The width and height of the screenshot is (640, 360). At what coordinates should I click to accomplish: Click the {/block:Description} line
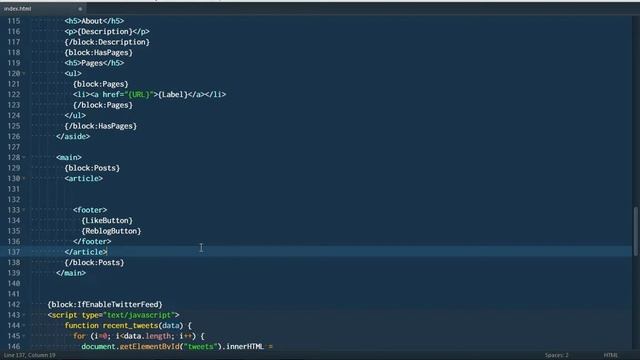[107, 42]
